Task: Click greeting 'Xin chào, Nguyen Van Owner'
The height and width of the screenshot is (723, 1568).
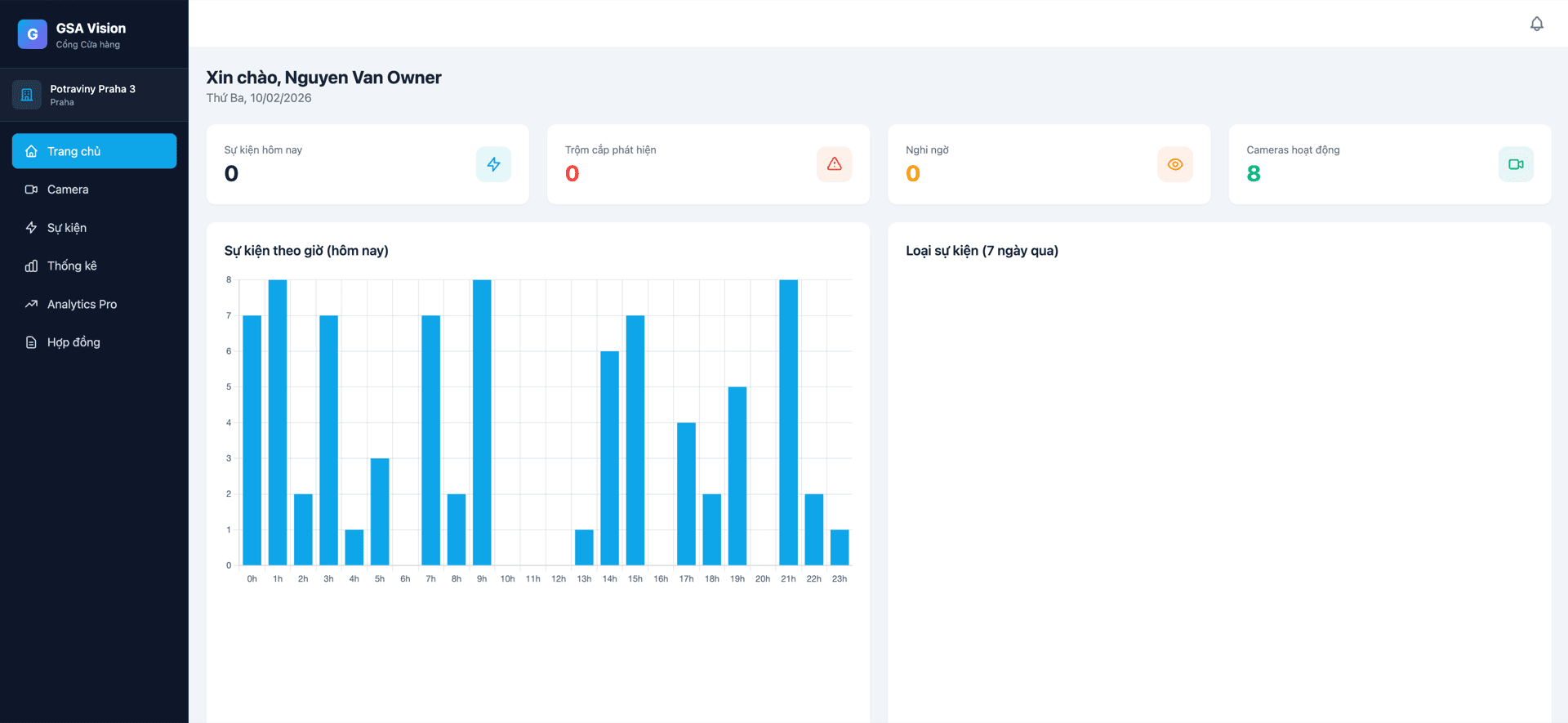Action: (x=323, y=78)
